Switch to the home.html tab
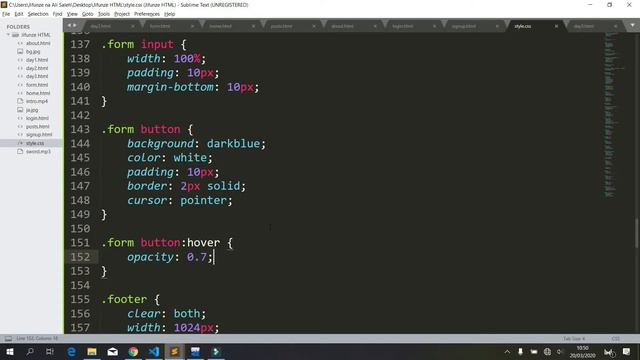 (x=220, y=26)
